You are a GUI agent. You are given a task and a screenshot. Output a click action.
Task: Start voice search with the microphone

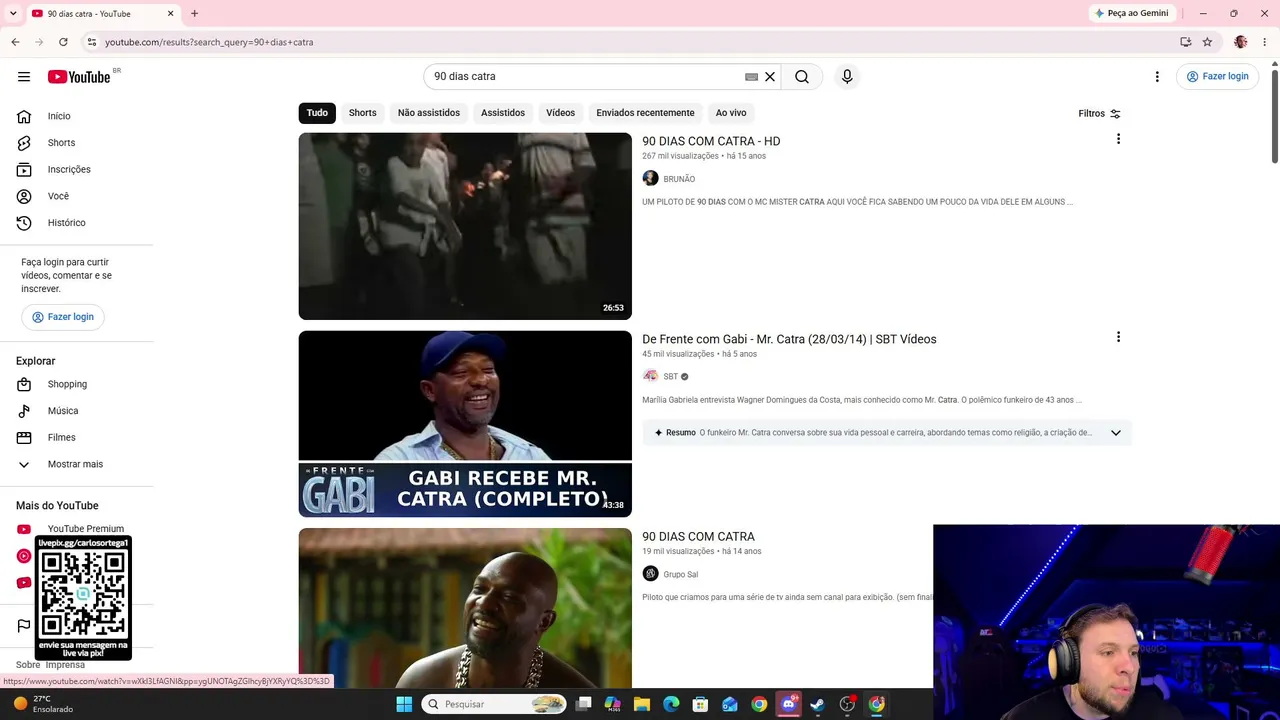(x=847, y=76)
